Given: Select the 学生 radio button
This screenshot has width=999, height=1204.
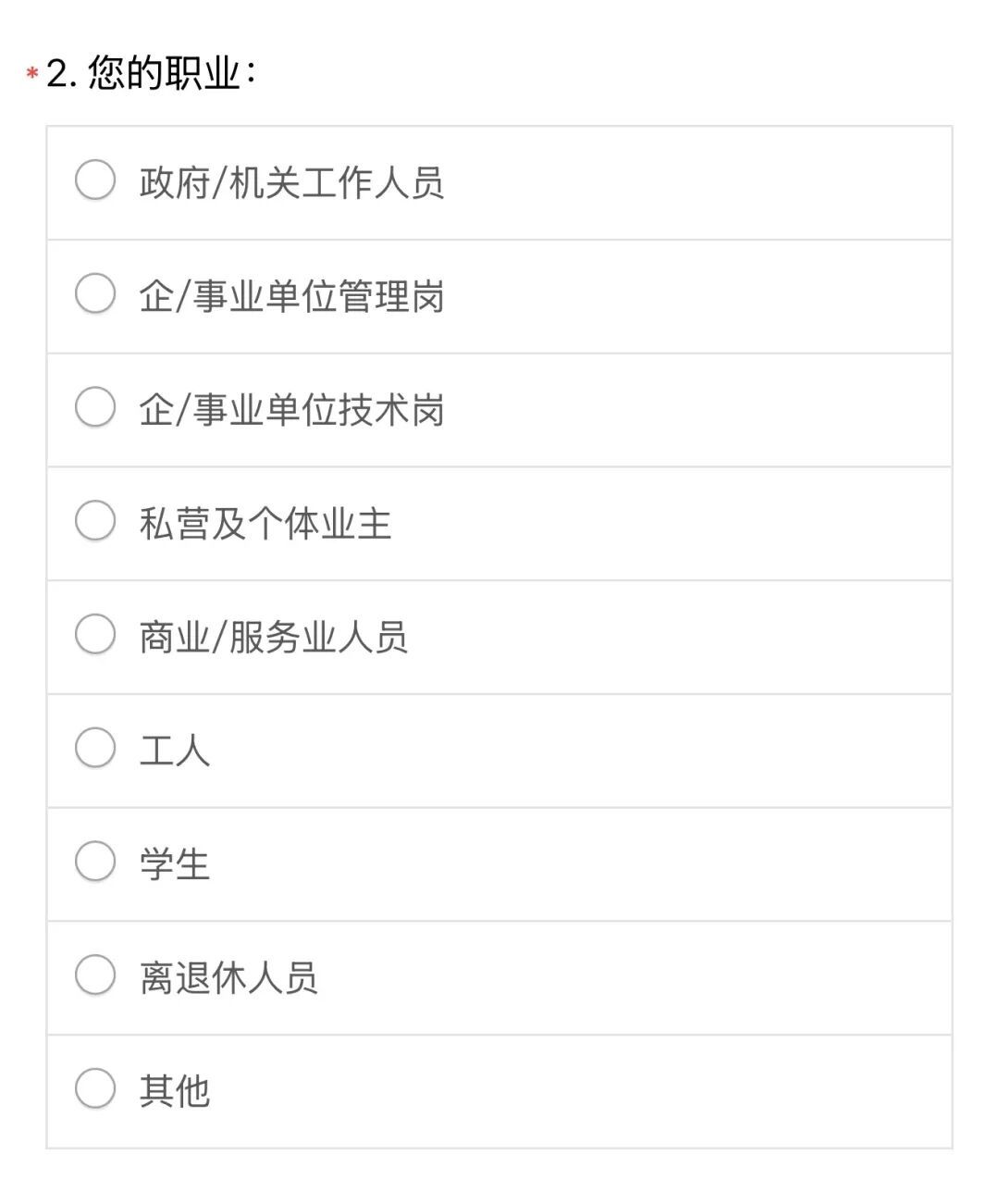Looking at the screenshot, I should [95, 862].
